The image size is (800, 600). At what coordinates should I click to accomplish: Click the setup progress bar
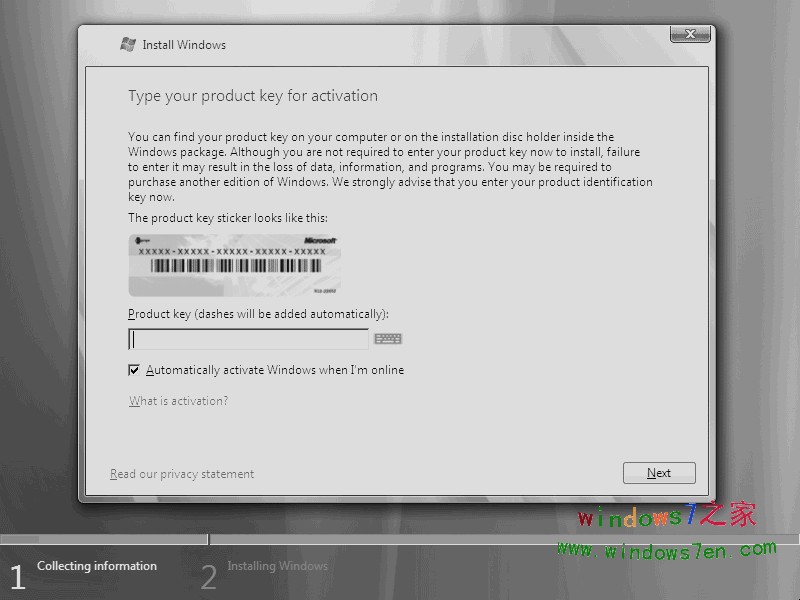coord(400,539)
